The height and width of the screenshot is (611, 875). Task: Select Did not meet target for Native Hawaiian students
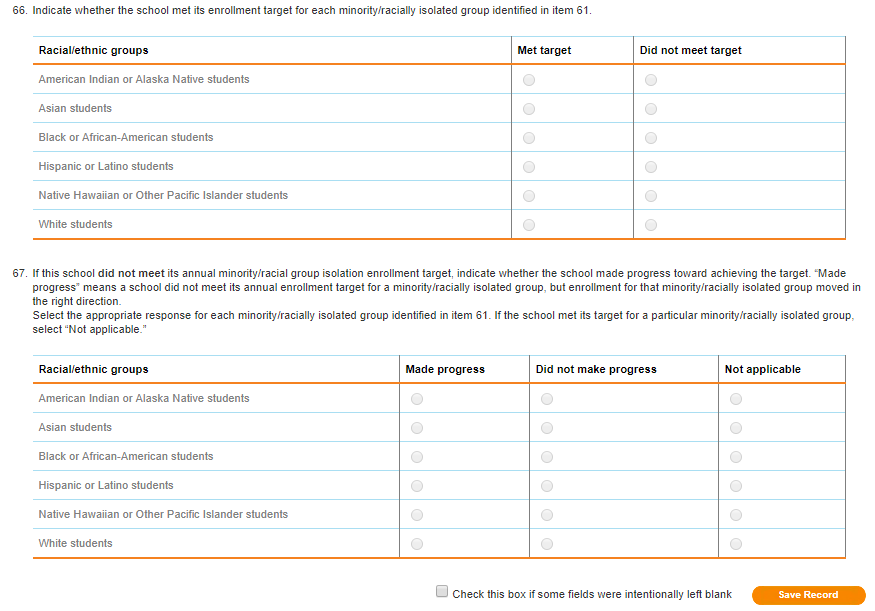(x=651, y=196)
